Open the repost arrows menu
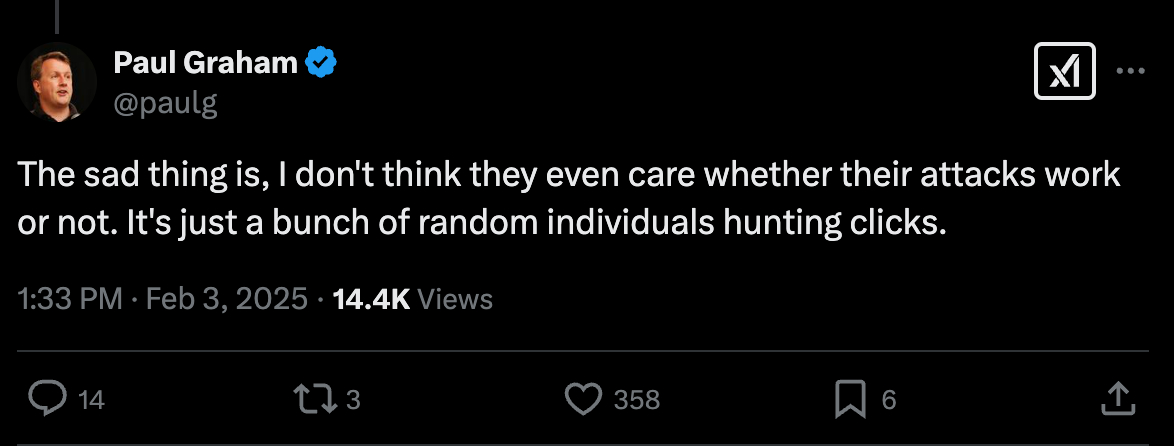 (x=312, y=400)
